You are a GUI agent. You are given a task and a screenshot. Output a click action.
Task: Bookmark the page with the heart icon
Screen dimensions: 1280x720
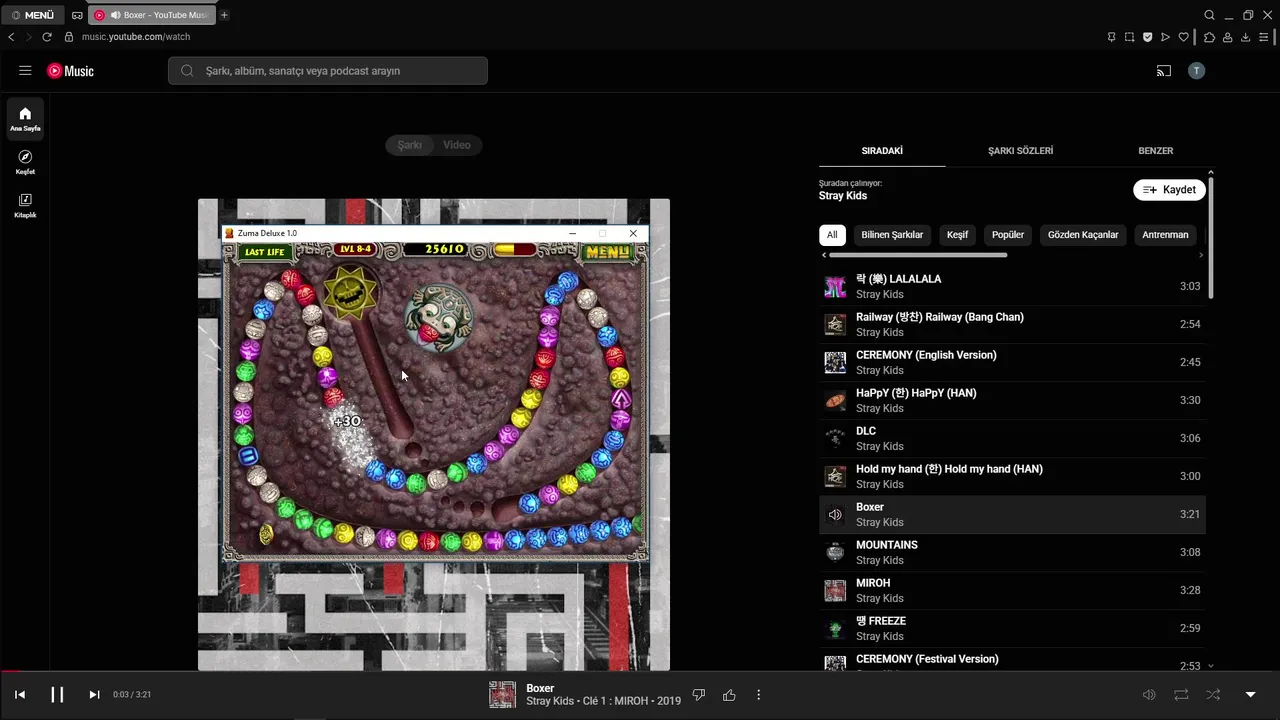coord(1184,37)
